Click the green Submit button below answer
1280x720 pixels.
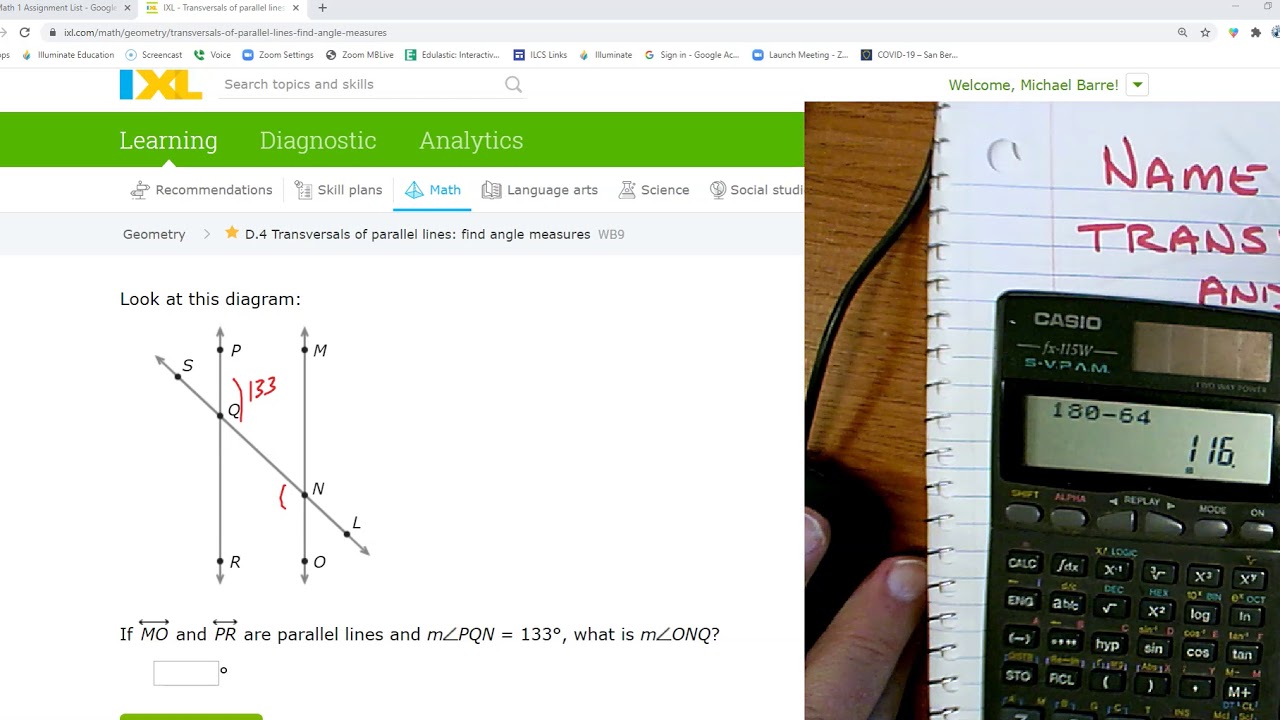point(191,717)
